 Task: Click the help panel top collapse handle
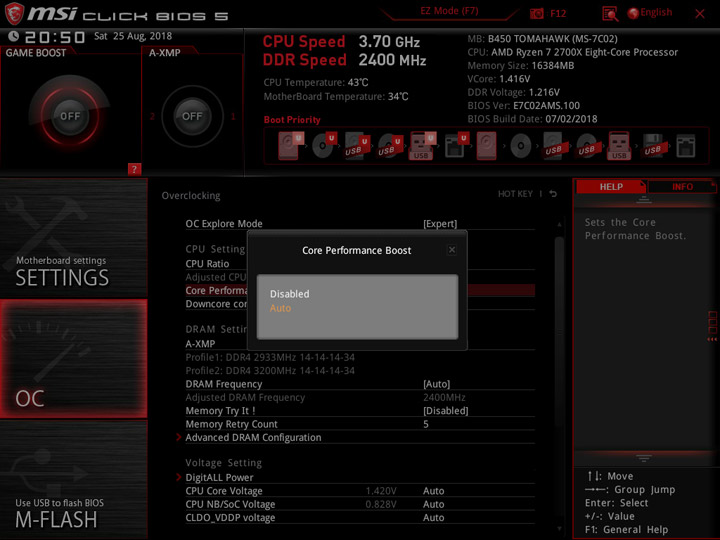coord(643,199)
